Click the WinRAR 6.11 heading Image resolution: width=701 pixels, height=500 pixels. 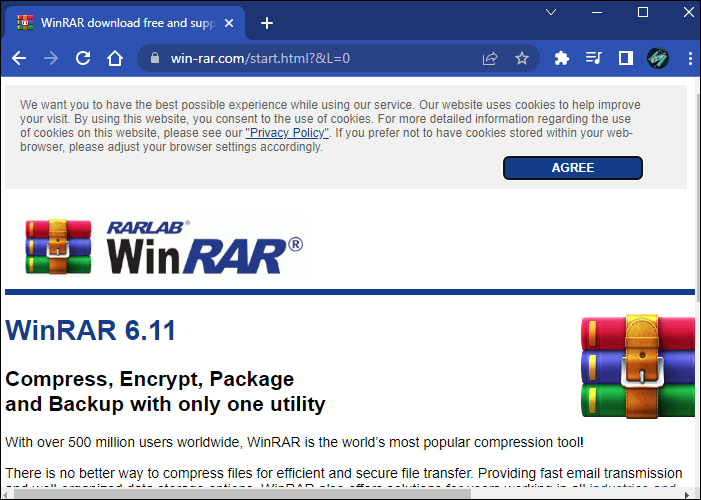click(91, 331)
